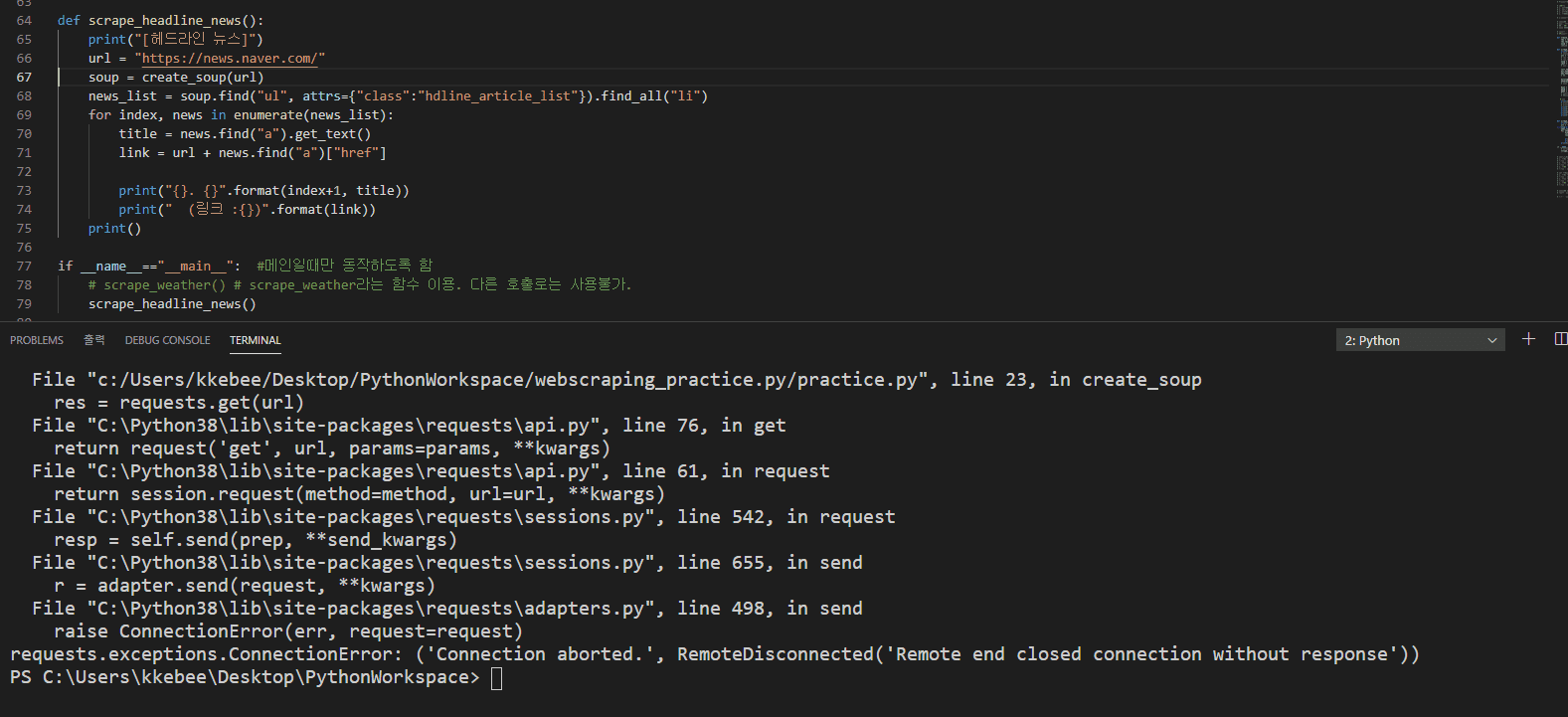Switch to the DEBUG CONSOLE tab
The height and width of the screenshot is (717, 1568).
pyautogui.click(x=167, y=340)
